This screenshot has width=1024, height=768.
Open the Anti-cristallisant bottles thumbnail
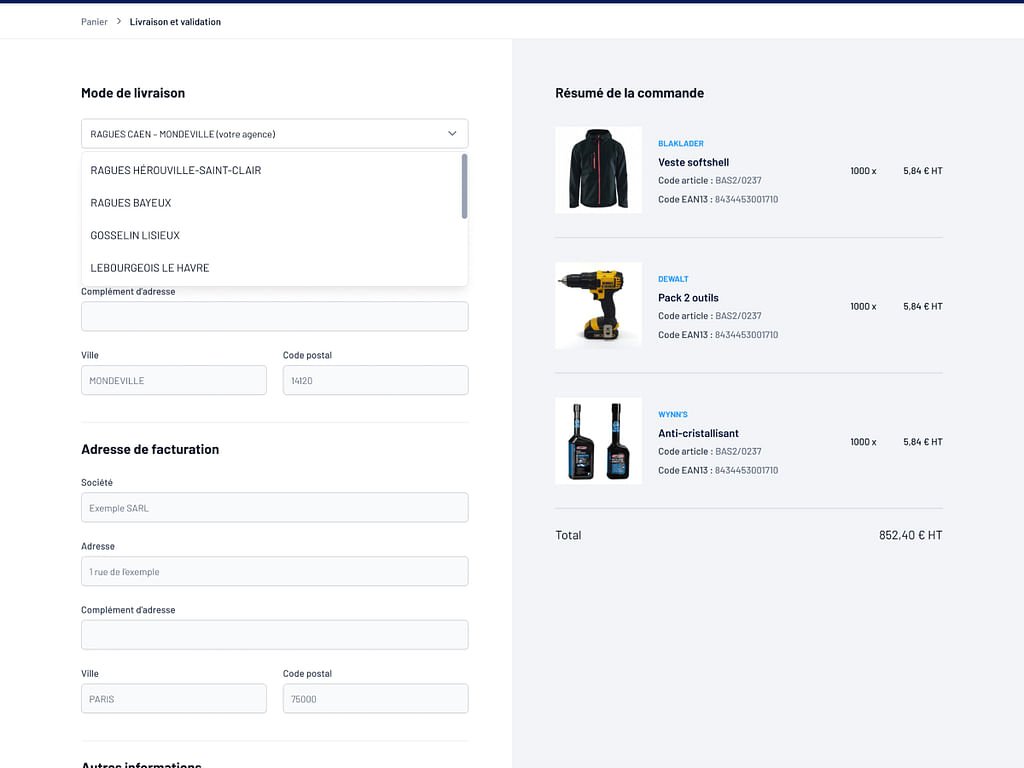[x=598, y=441]
